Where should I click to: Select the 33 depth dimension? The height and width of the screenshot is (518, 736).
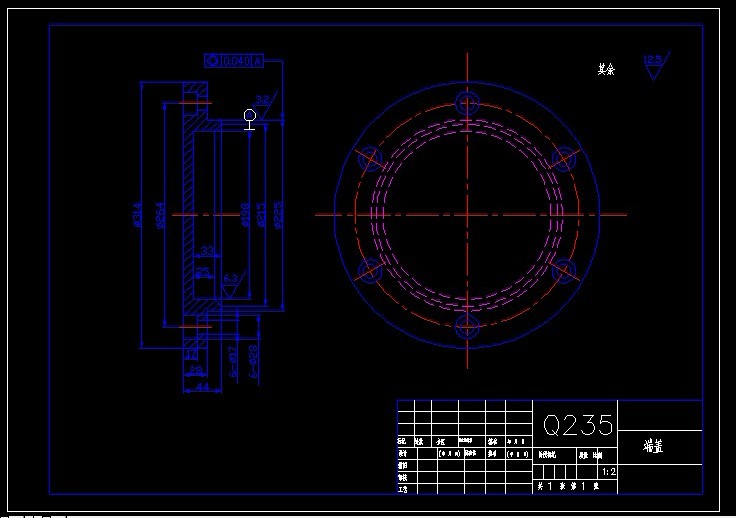(207, 251)
